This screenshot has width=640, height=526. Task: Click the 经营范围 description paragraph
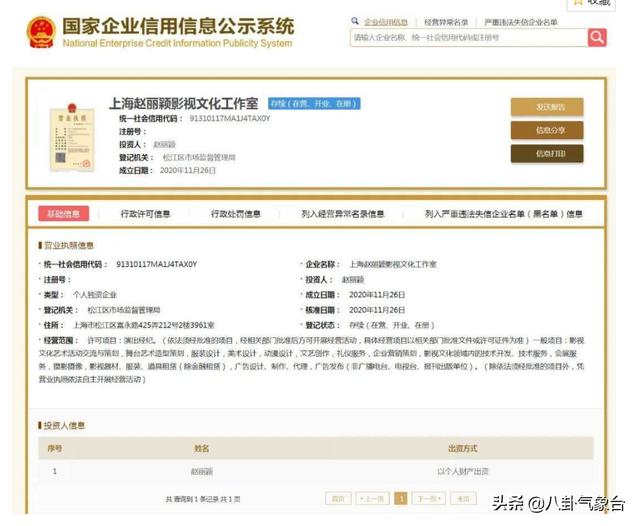311,360
